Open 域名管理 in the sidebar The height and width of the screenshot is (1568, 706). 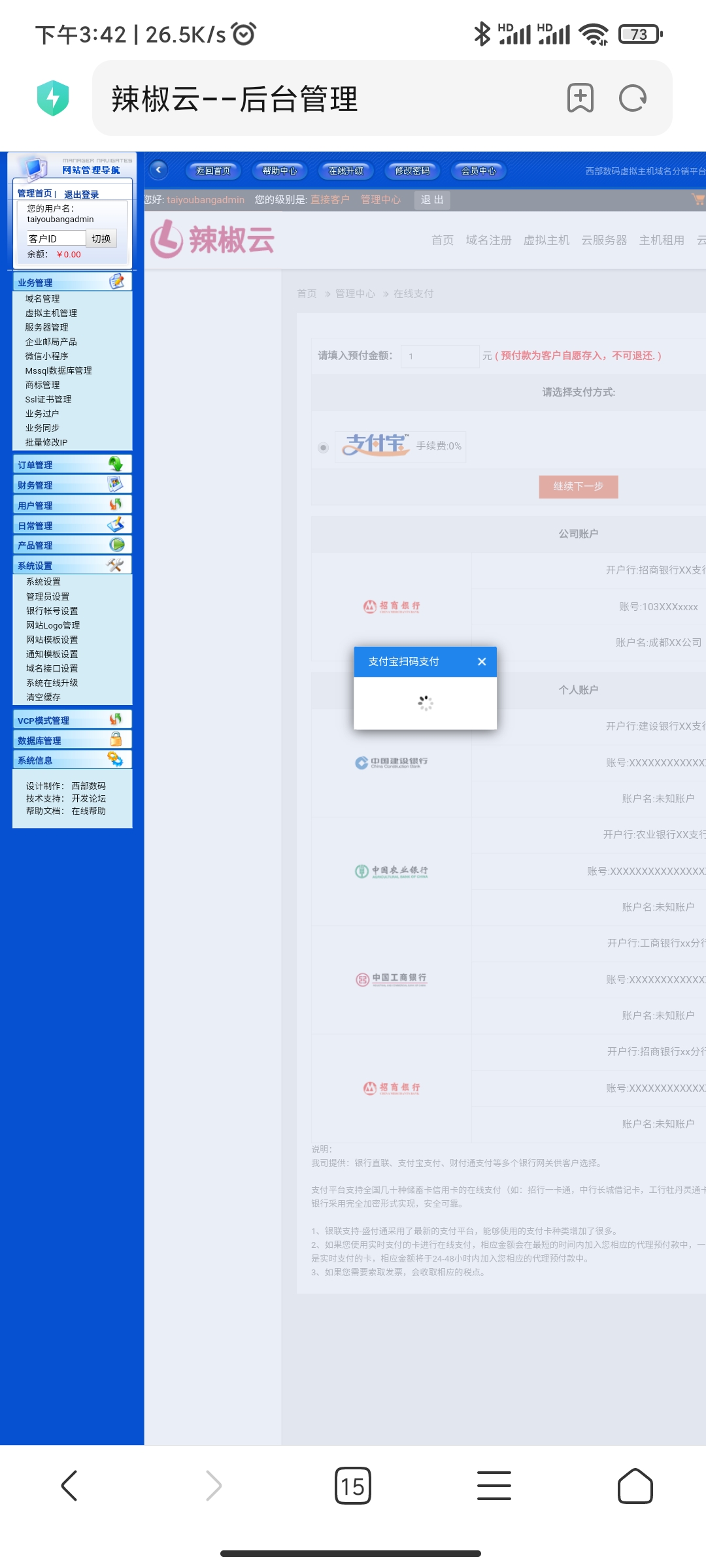click(42, 299)
